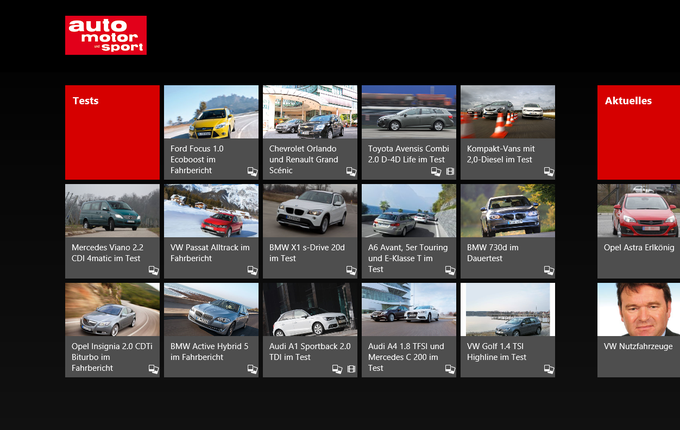This screenshot has width=680, height=430.
Task: Open gallery icon on VW Golf tile
Action: coord(549,369)
